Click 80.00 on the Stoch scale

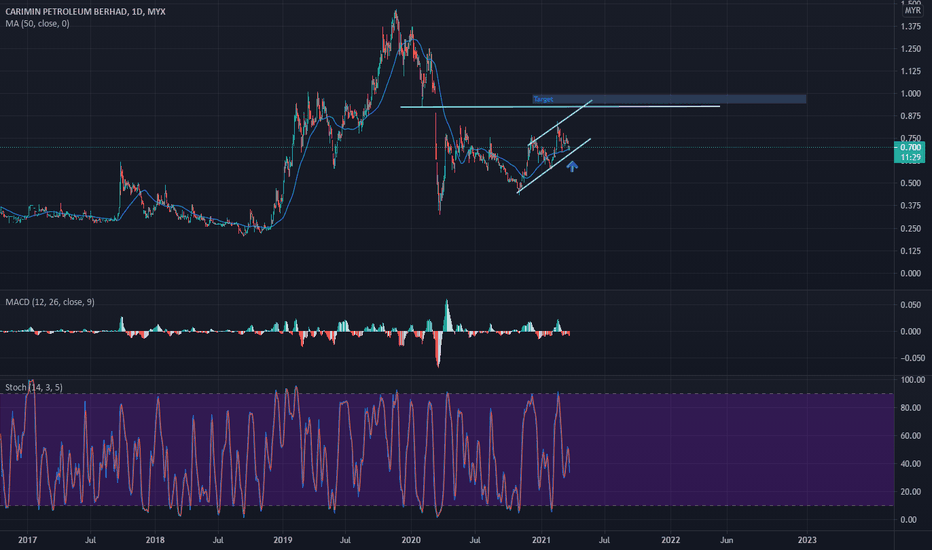coord(912,408)
